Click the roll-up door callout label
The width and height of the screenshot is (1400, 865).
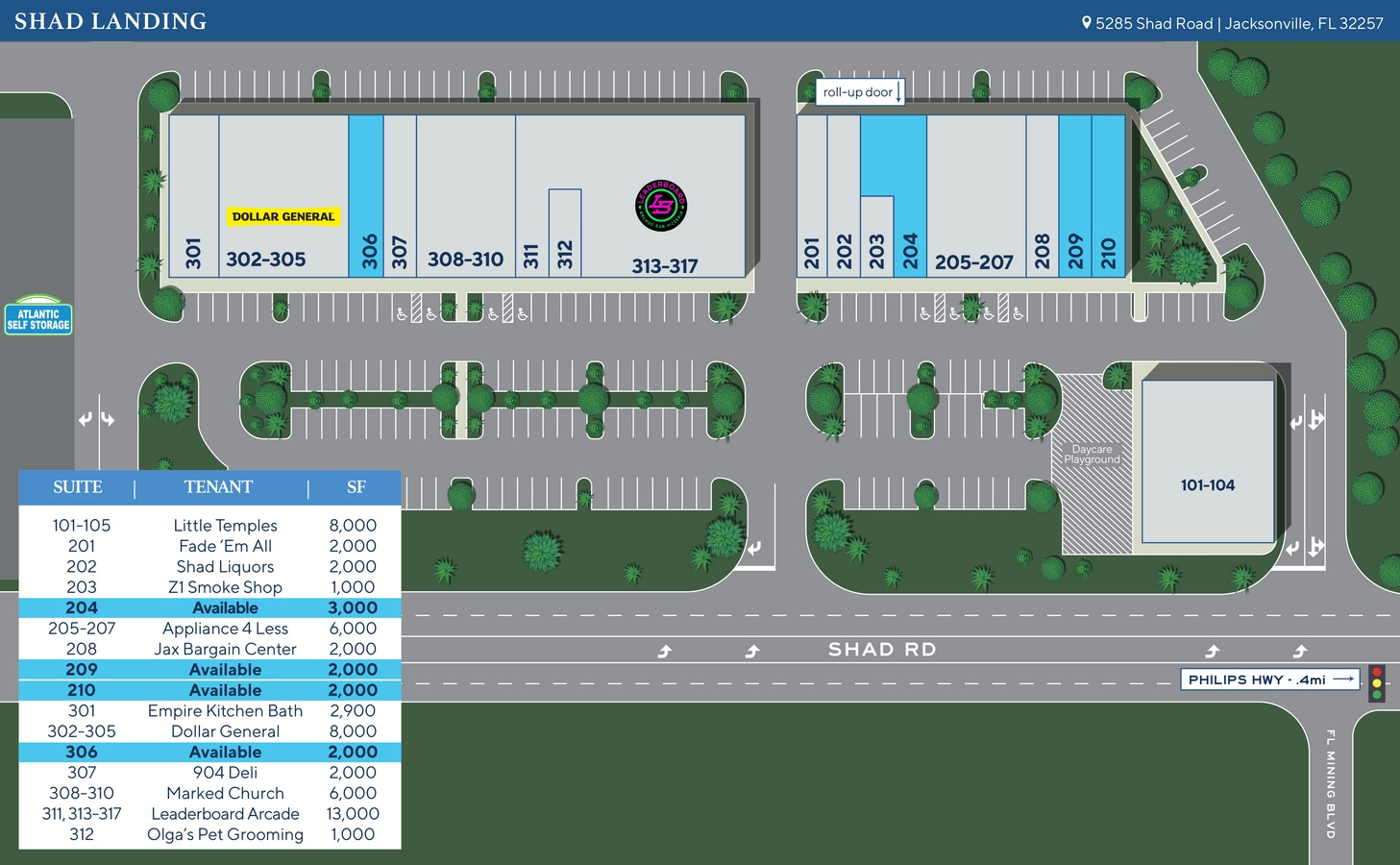point(859,92)
